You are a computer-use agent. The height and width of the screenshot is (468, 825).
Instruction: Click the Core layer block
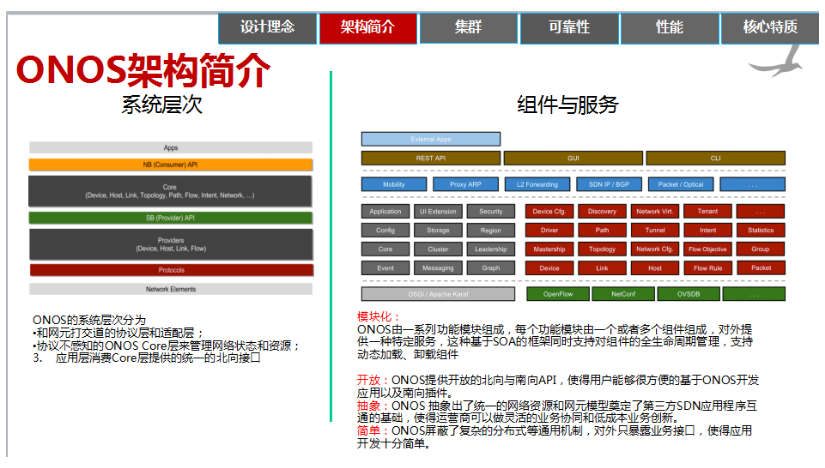[171, 191]
